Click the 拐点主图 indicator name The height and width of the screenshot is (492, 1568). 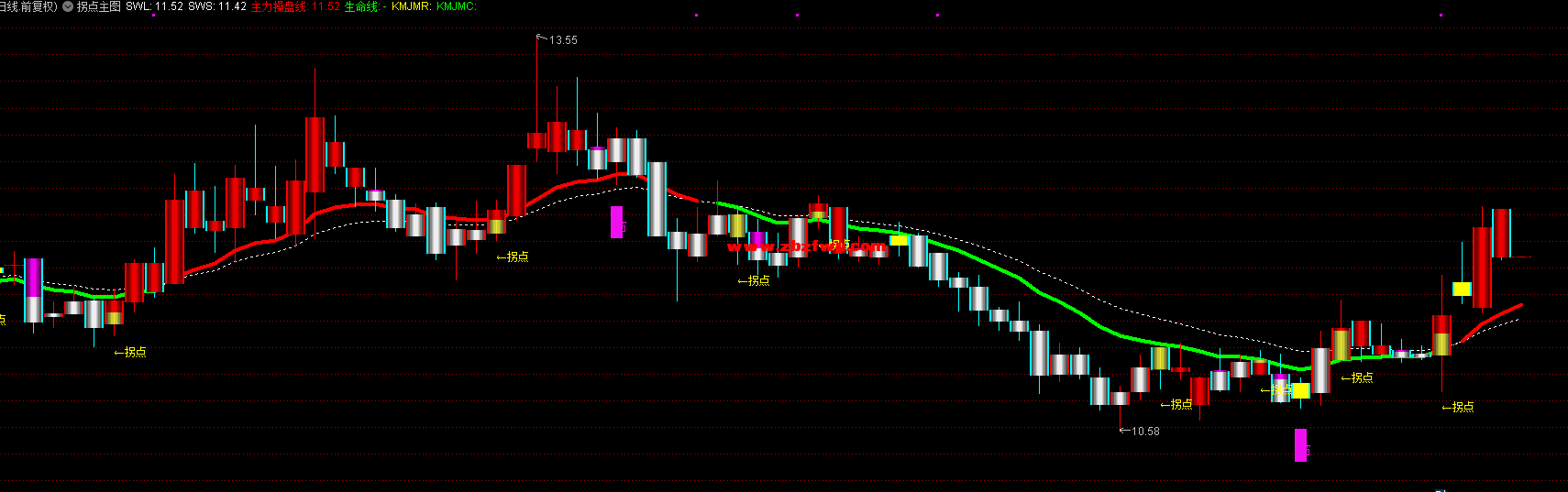pos(98,6)
